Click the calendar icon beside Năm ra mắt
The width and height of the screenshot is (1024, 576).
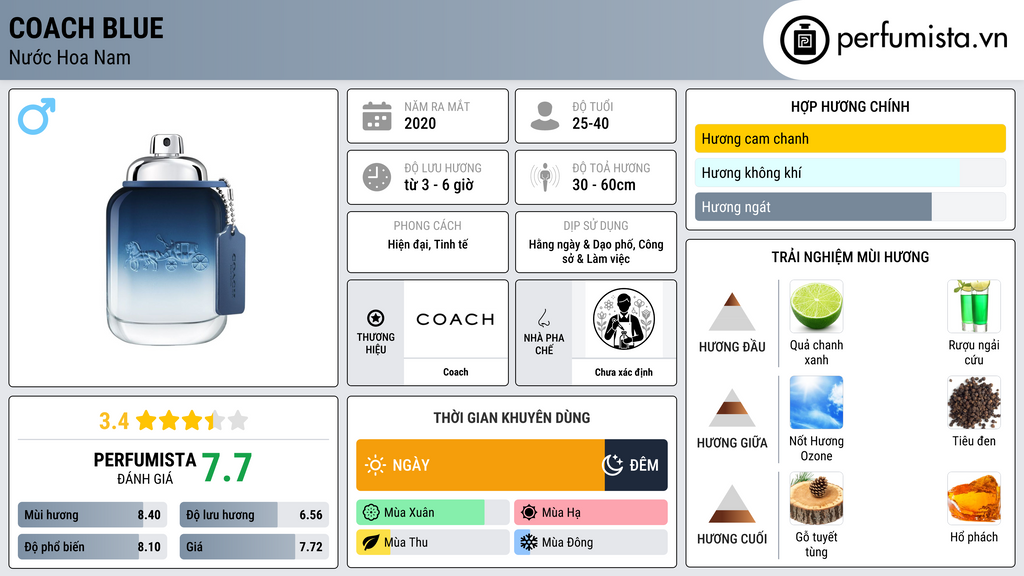click(377, 116)
